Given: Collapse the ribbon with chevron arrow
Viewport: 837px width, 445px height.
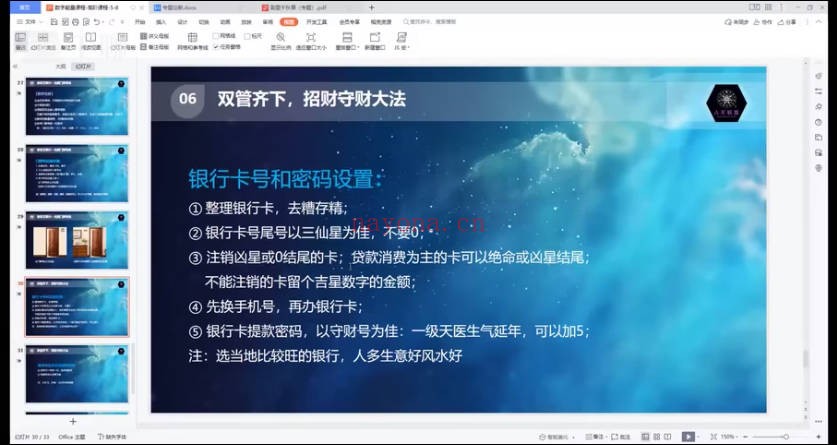Looking at the screenshot, I should [820, 22].
